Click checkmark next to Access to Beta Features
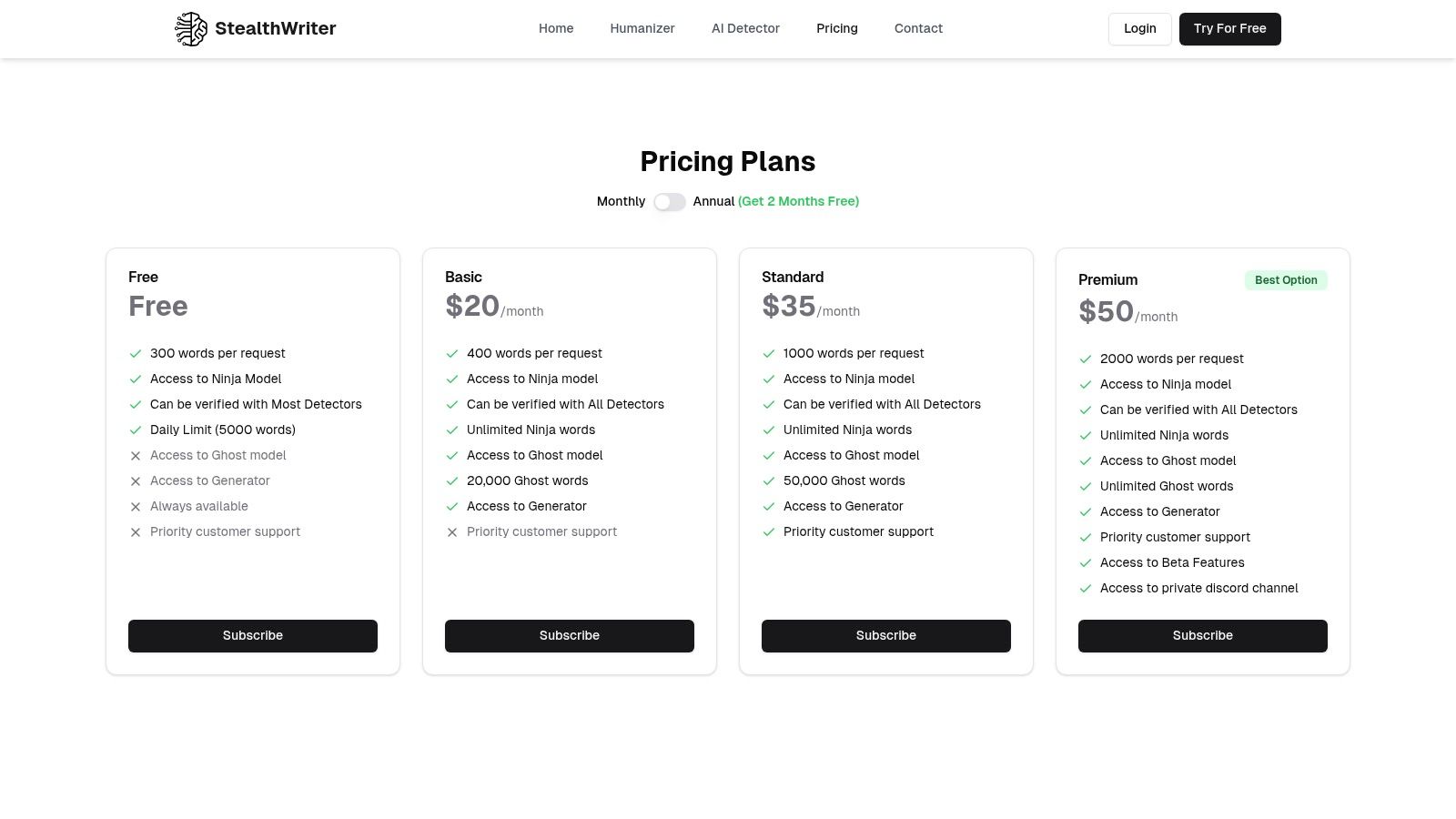 point(1086,563)
